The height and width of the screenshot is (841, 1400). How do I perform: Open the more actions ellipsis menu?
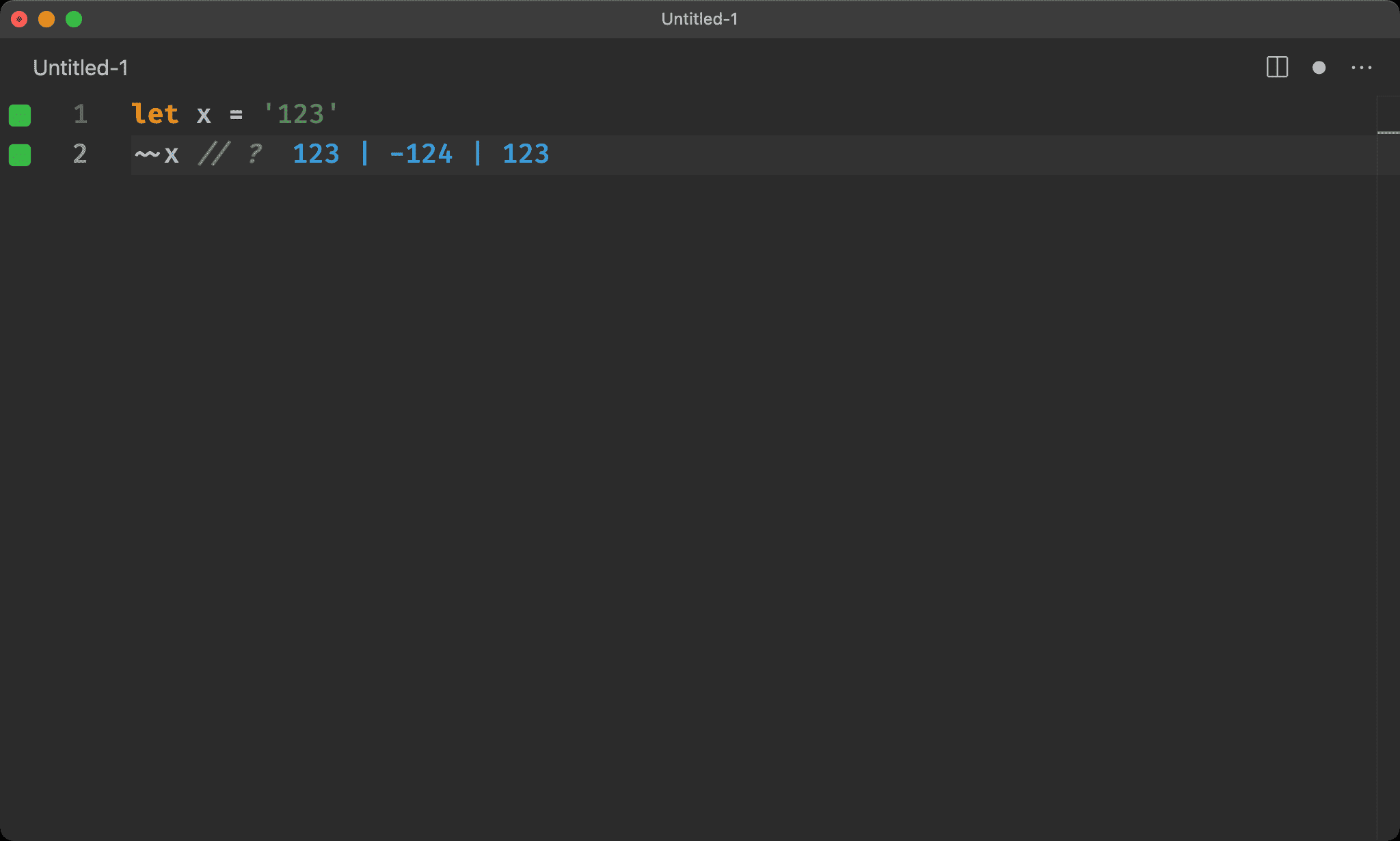[1361, 67]
